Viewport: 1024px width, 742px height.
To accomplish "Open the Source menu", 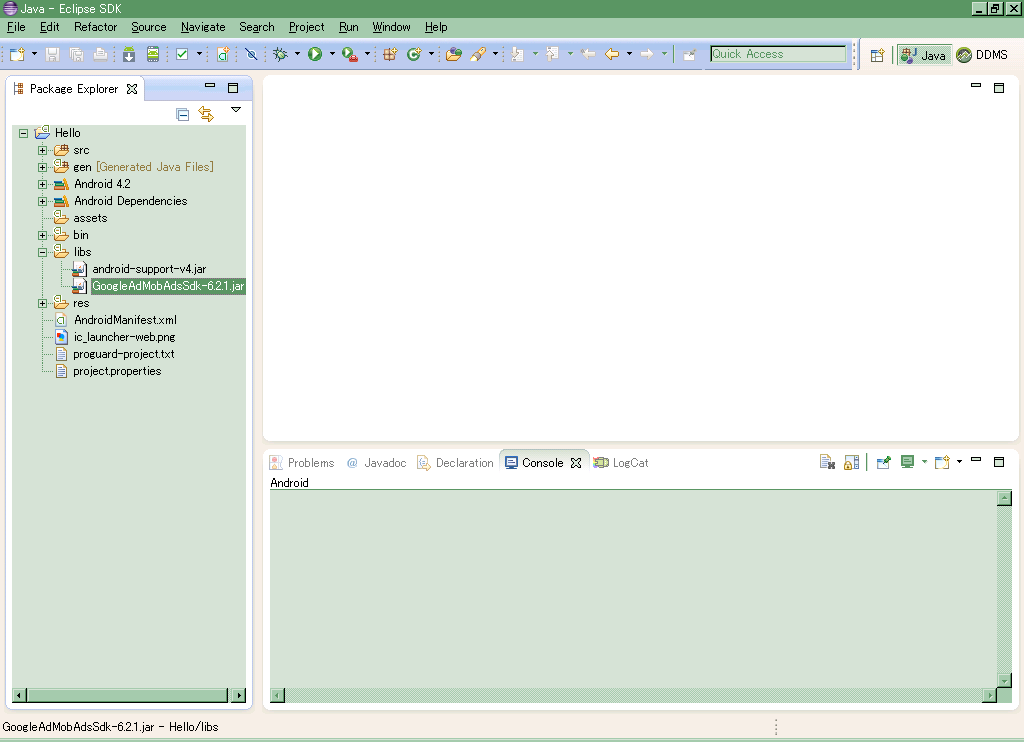I will click(x=149, y=27).
